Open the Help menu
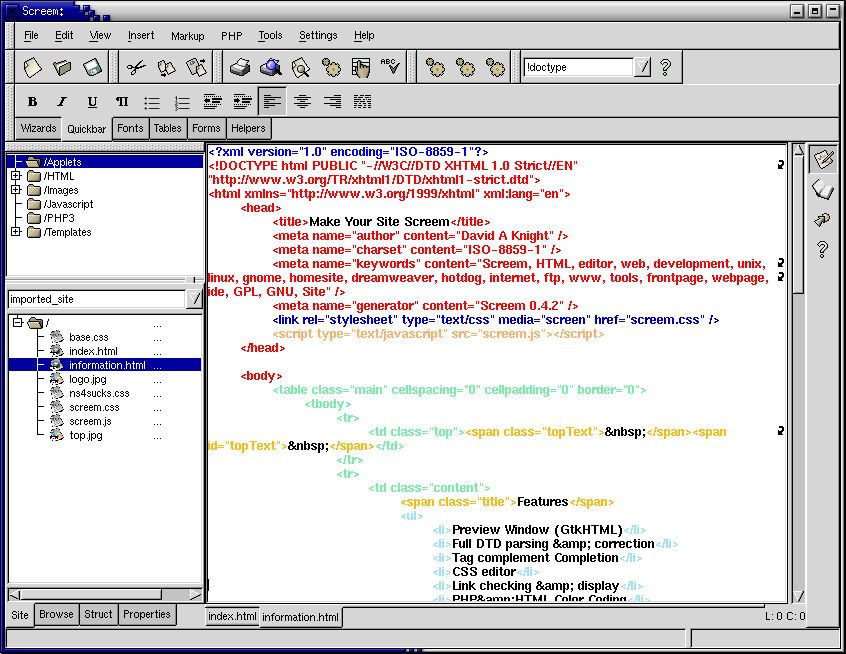The width and height of the screenshot is (846, 654). (364, 36)
